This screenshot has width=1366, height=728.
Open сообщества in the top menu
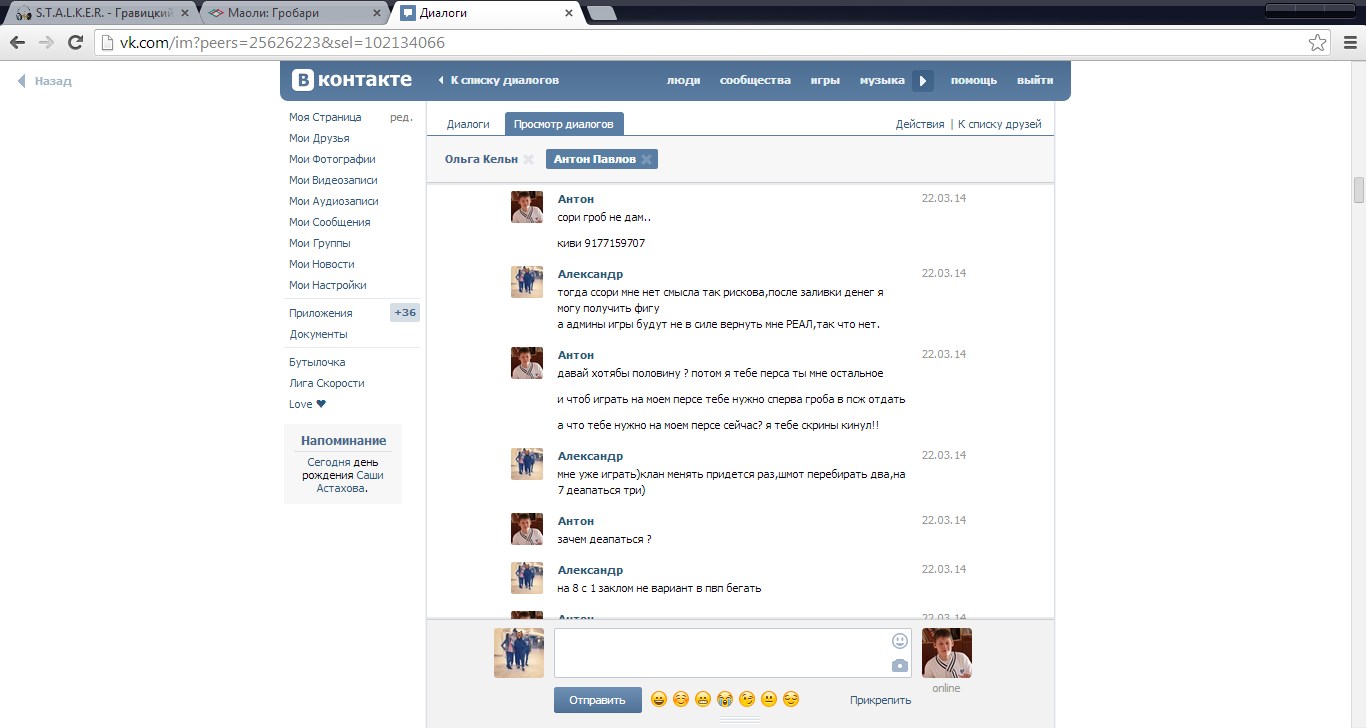[x=755, y=80]
